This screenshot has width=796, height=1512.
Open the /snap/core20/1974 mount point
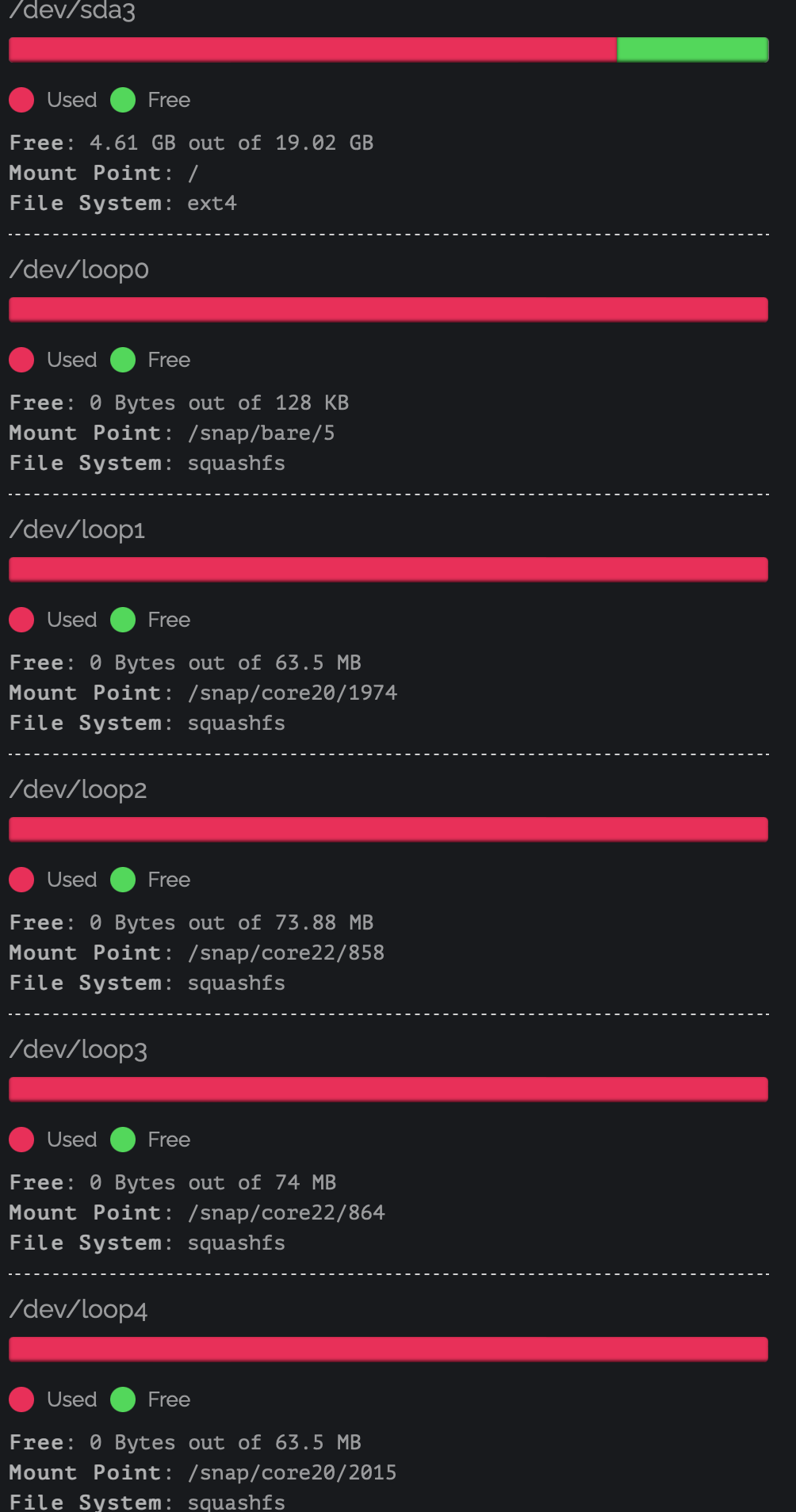[x=293, y=692]
